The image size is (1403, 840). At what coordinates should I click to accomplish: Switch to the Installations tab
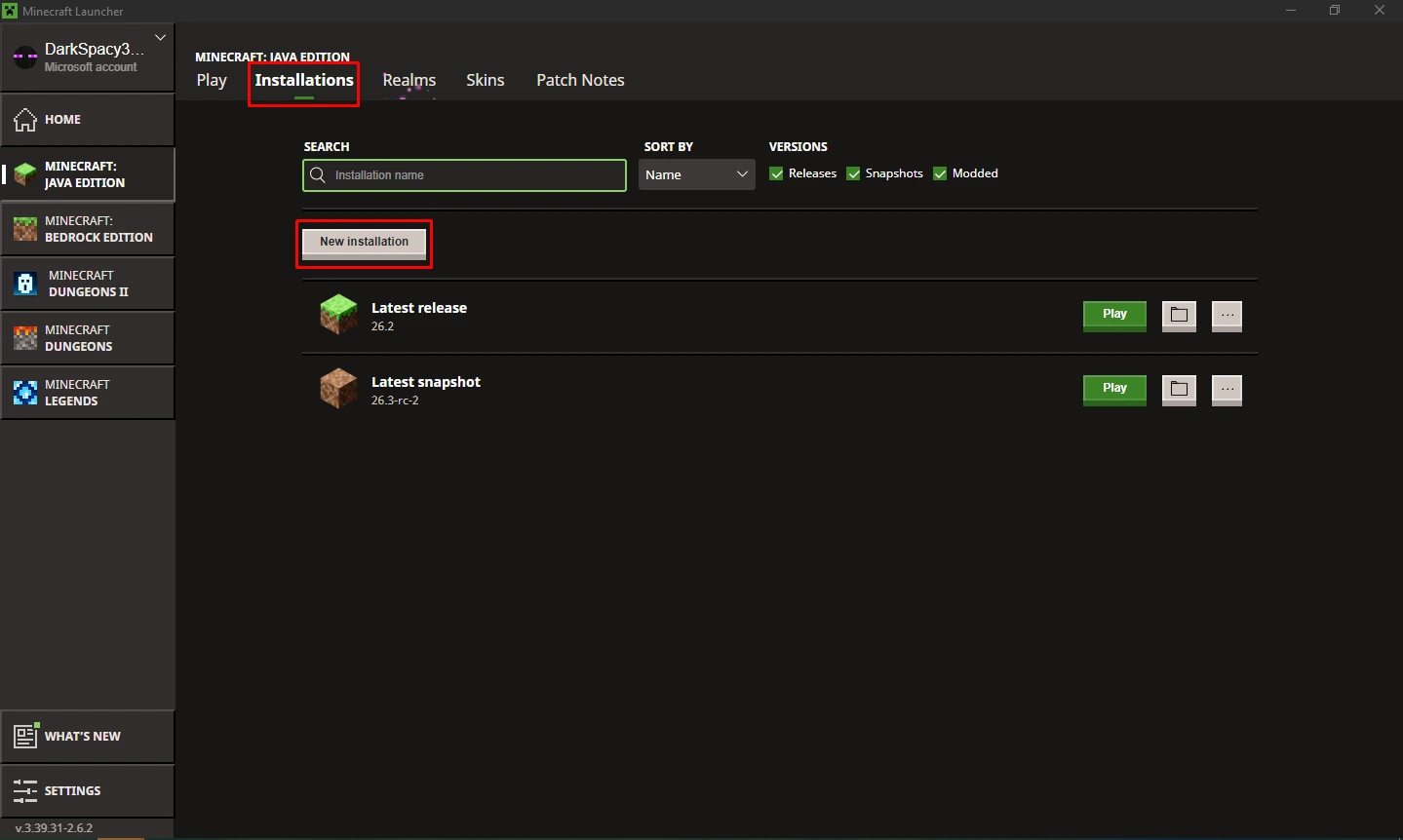(304, 80)
